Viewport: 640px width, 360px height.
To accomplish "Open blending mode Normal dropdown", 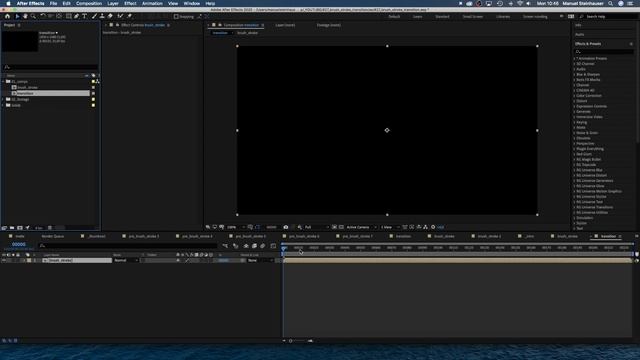I will click(126, 260).
